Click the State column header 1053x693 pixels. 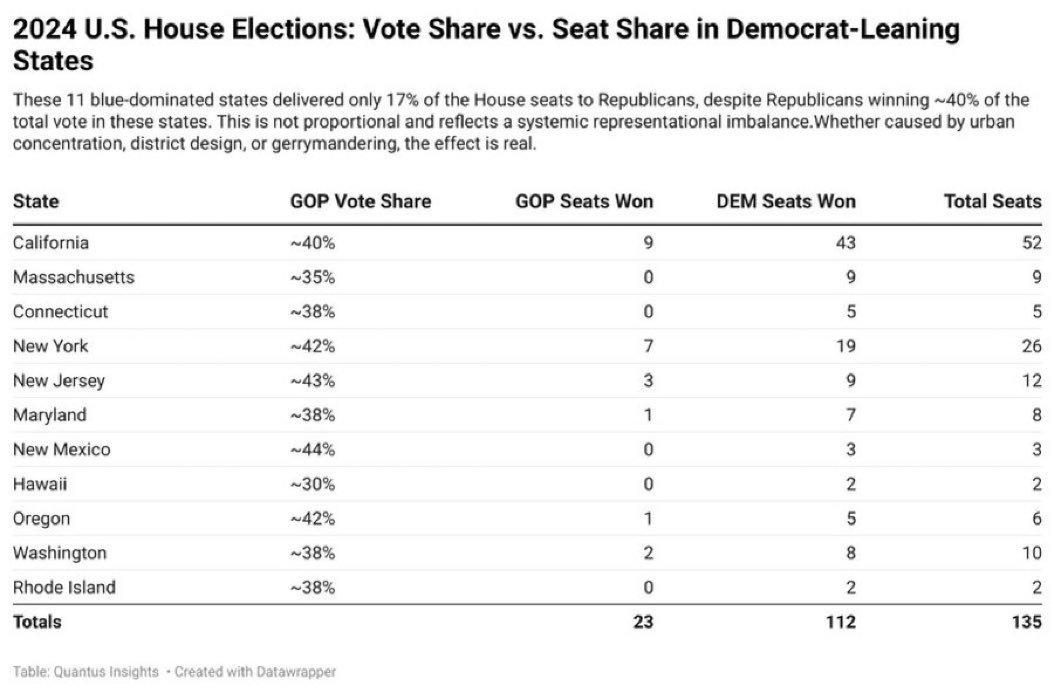pyautogui.click(x=36, y=201)
